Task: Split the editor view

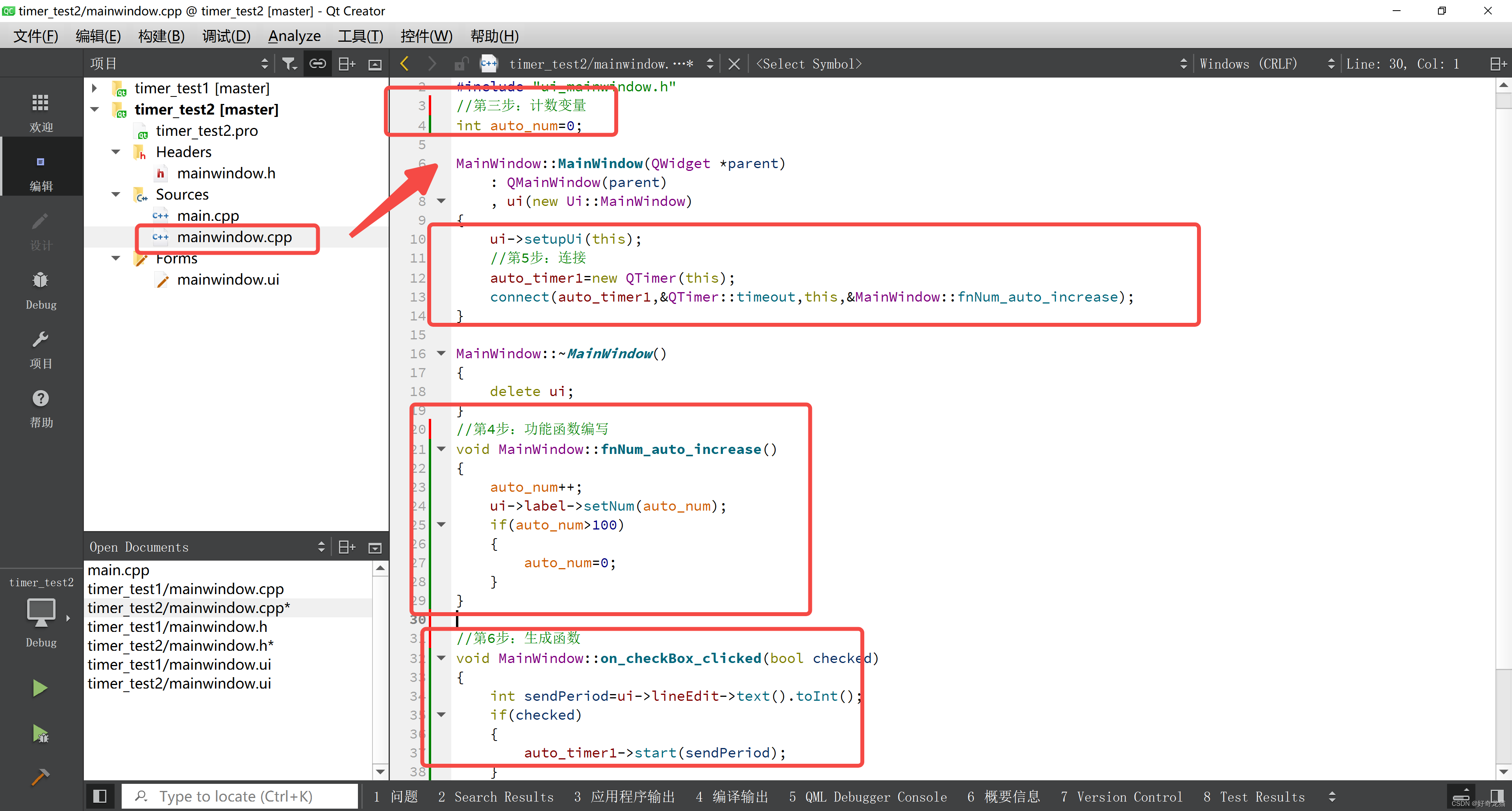Action: (x=1498, y=64)
